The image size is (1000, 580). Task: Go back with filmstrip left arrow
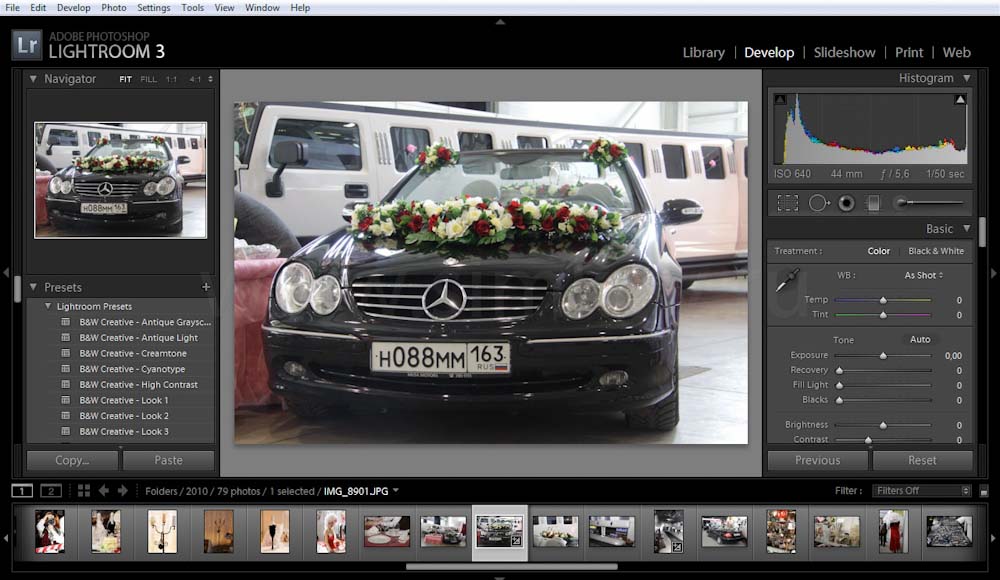pos(103,491)
